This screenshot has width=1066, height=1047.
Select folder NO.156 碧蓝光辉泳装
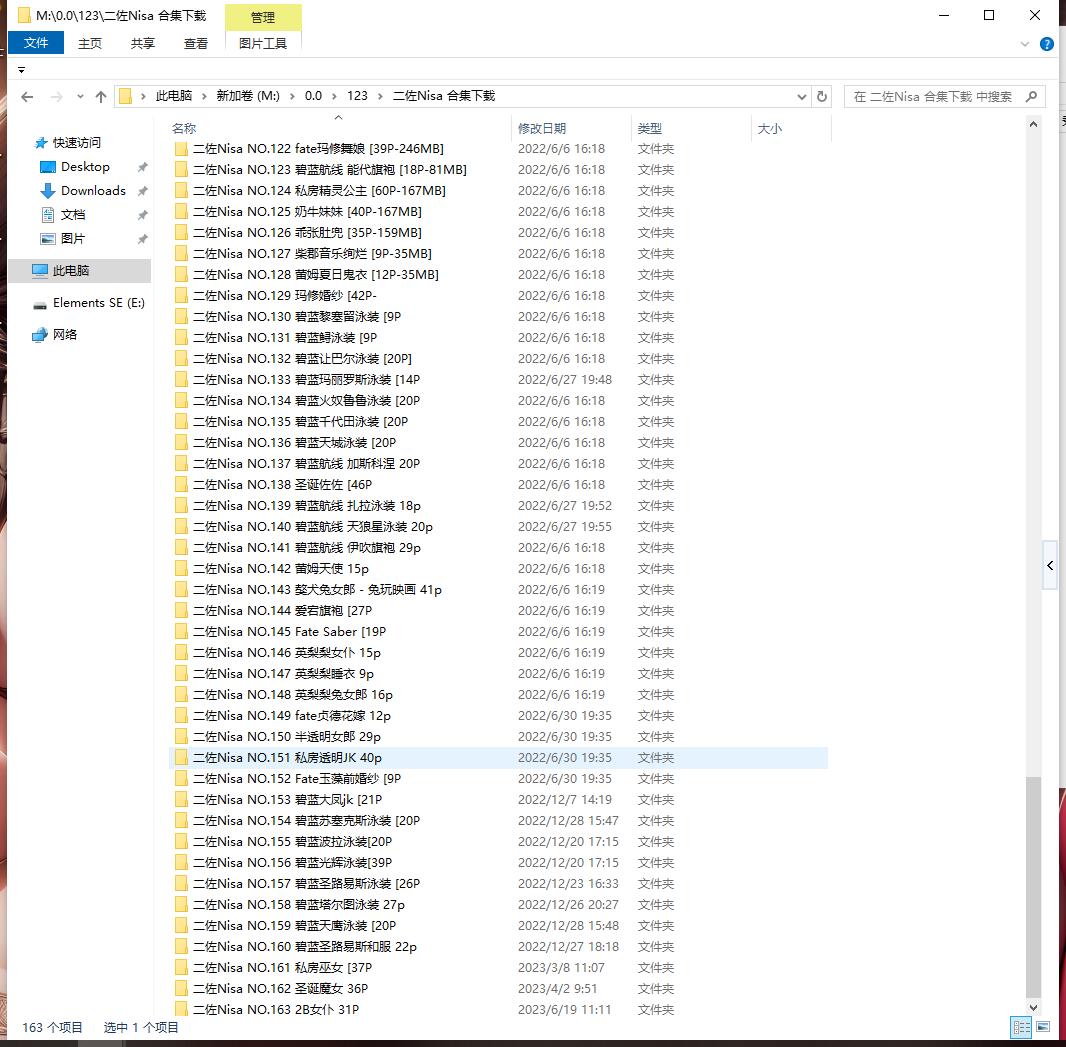coord(498,863)
